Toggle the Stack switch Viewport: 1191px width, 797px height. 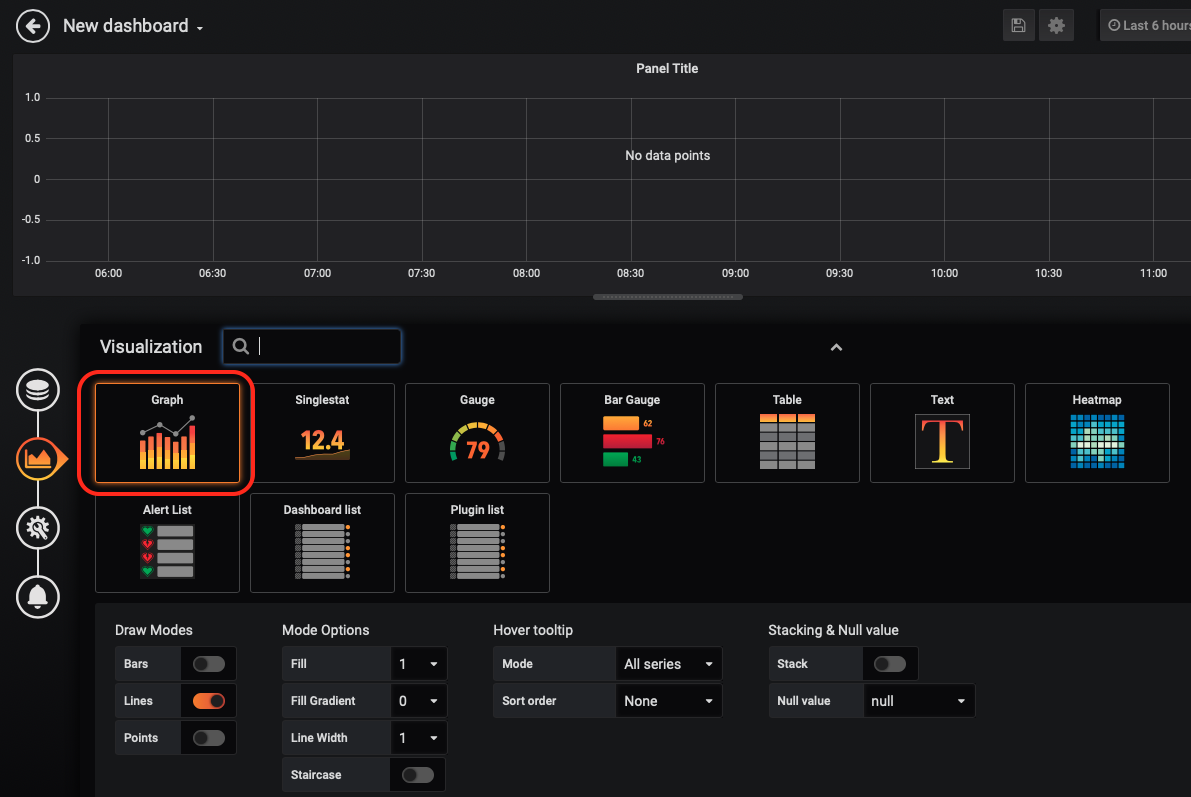click(889, 664)
